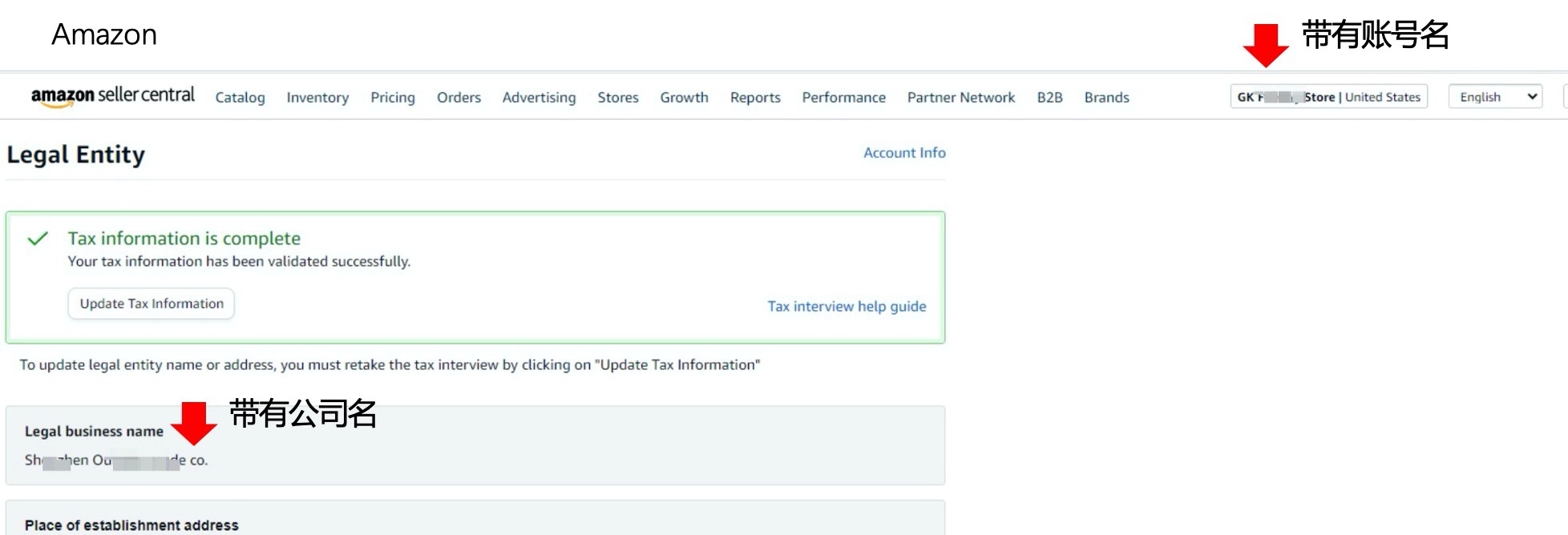Open the Pricing menu
Image resolution: width=1568 pixels, height=535 pixels.
(393, 98)
